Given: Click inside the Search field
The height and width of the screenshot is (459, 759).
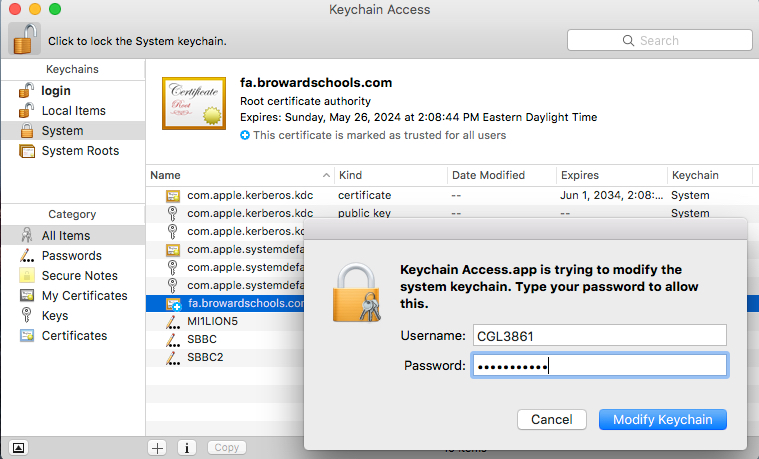Looking at the screenshot, I should pyautogui.click(x=660, y=40).
